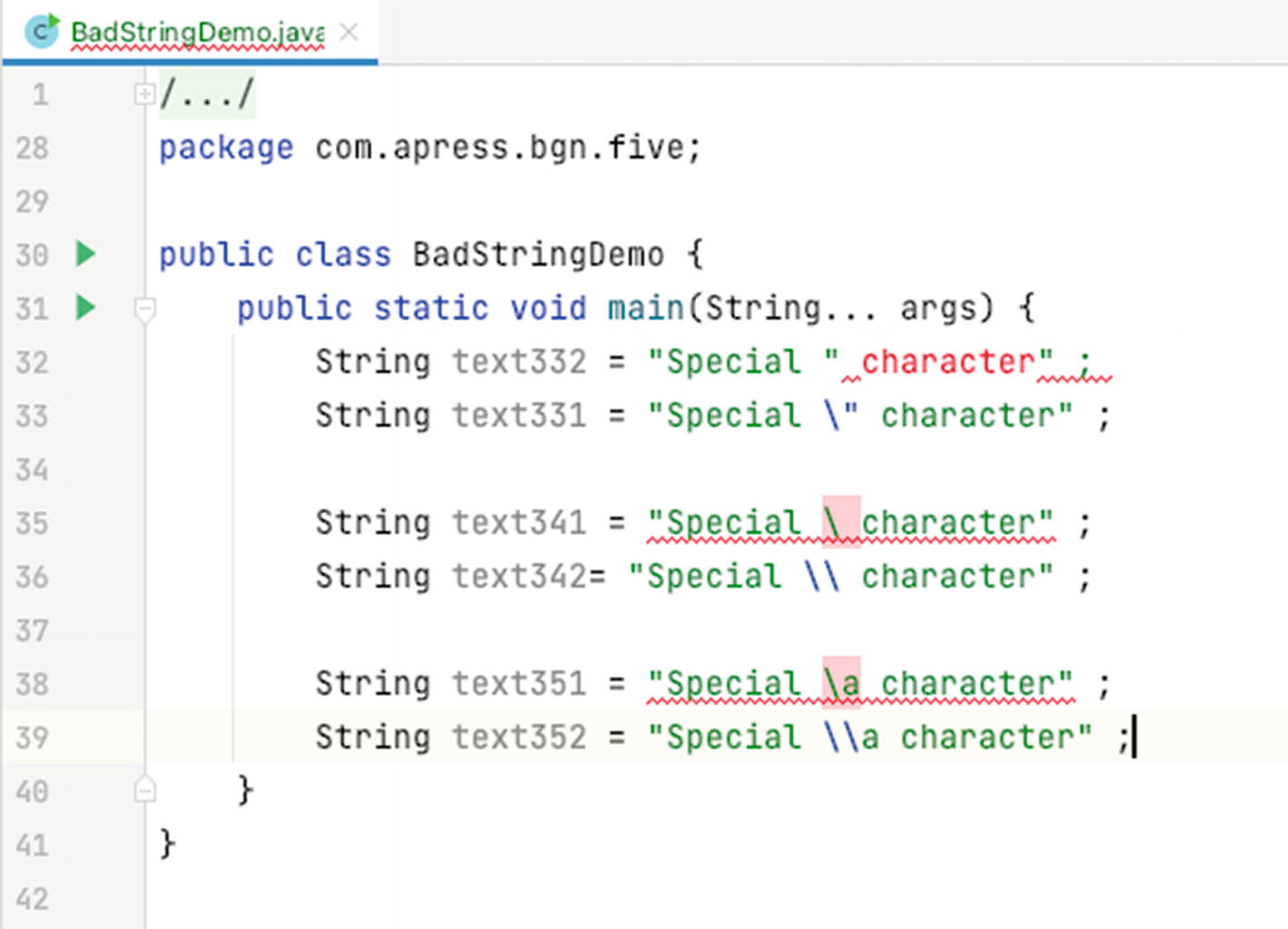
Task: Click the red error text character on line 32
Action: point(947,362)
